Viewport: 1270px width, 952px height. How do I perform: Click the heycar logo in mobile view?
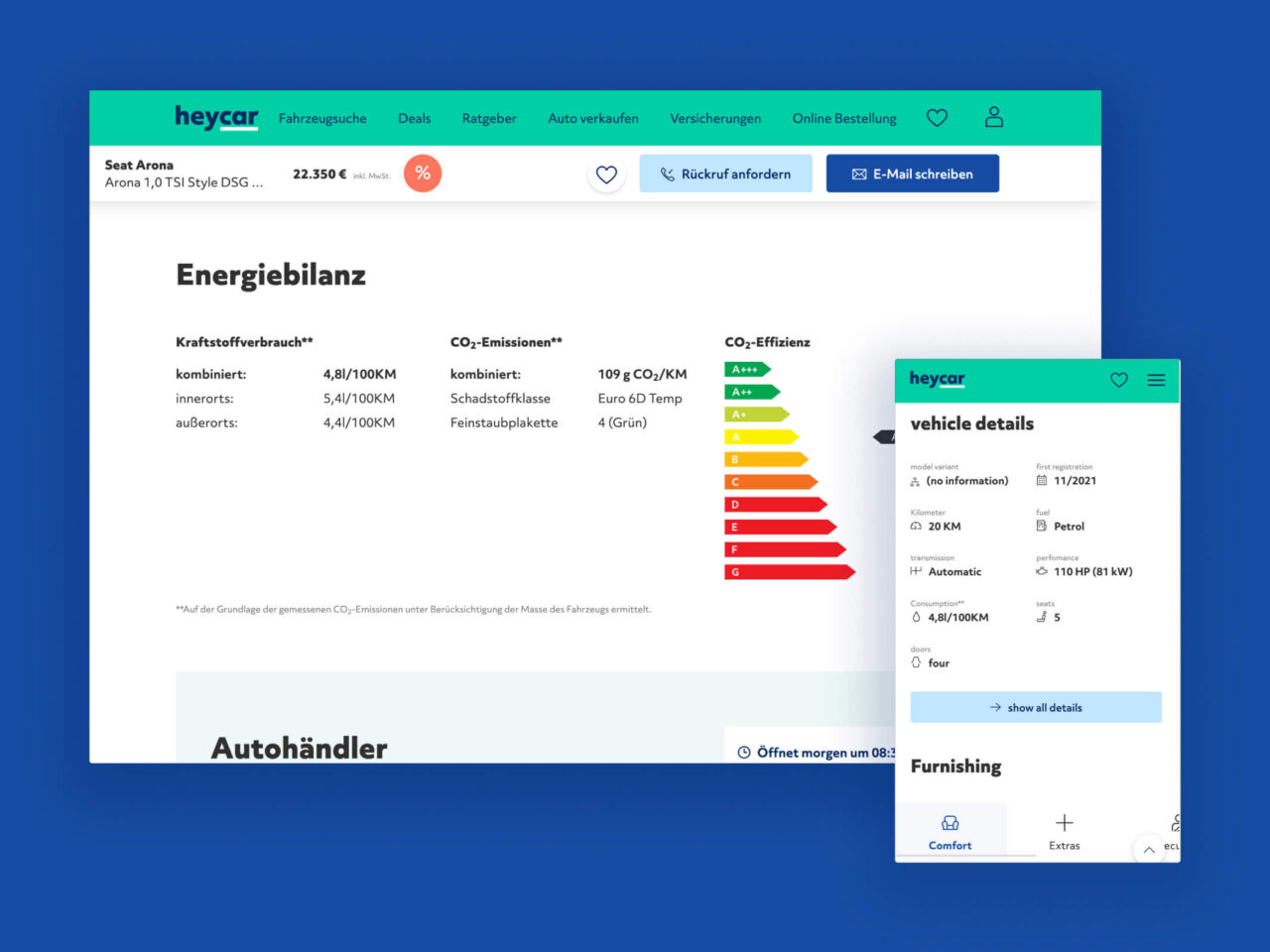pyautogui.click(x=937, y=379)
